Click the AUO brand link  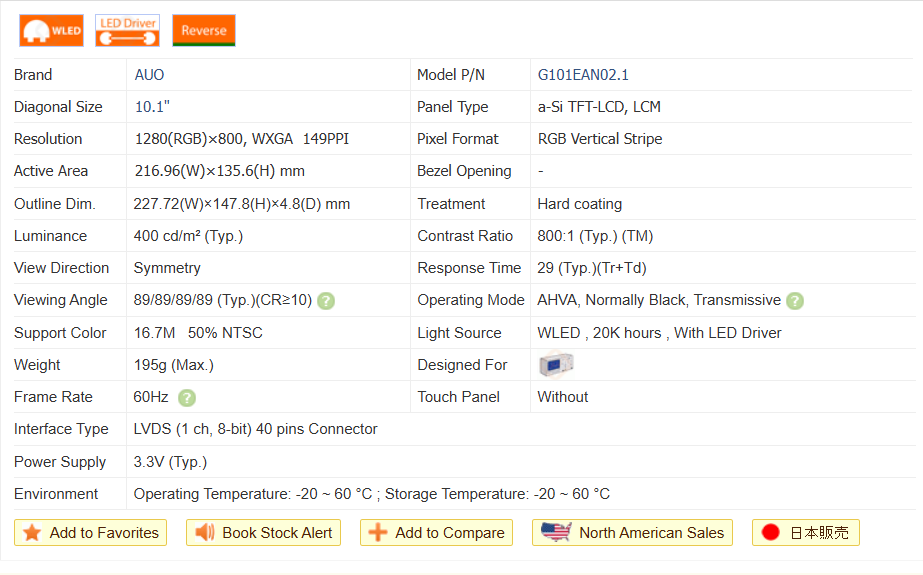(149, 75)
